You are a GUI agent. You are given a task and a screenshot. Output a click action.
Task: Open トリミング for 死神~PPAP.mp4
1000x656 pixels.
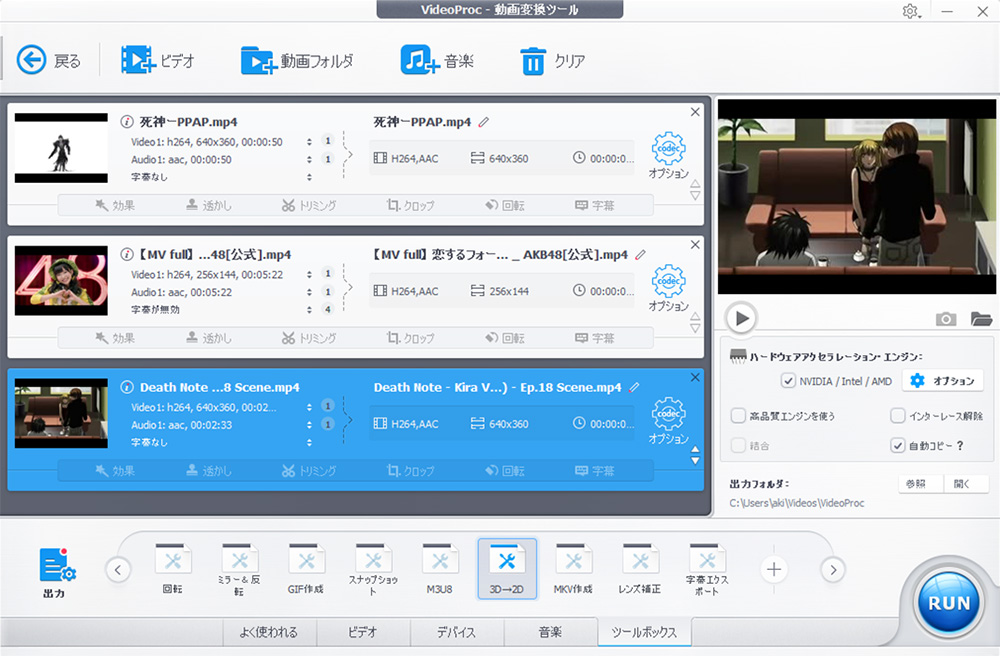click(309, 205)
